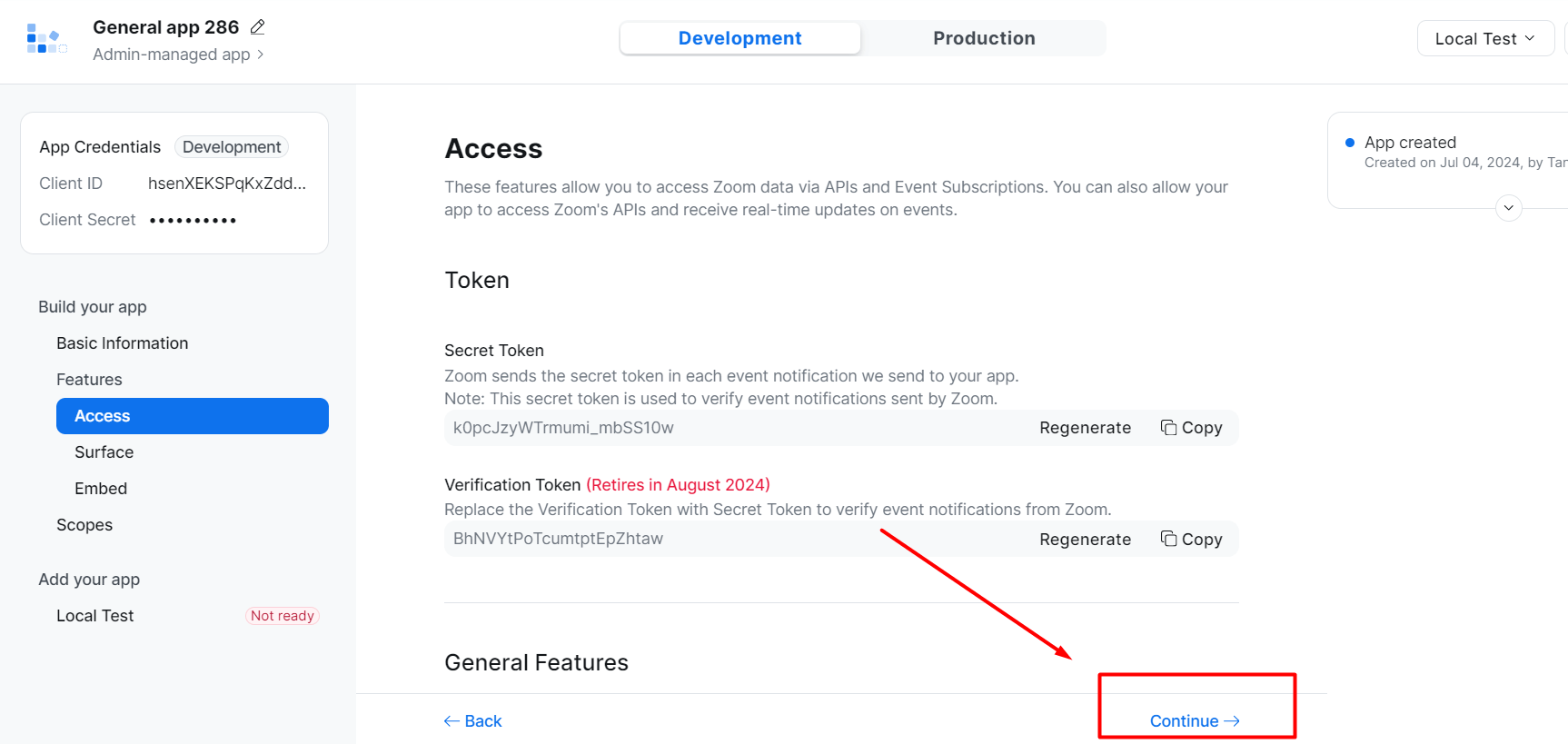Click the app logo next to General app 286
The height and width of the screenshot is (744, 1568).
[x=45, y=38]
